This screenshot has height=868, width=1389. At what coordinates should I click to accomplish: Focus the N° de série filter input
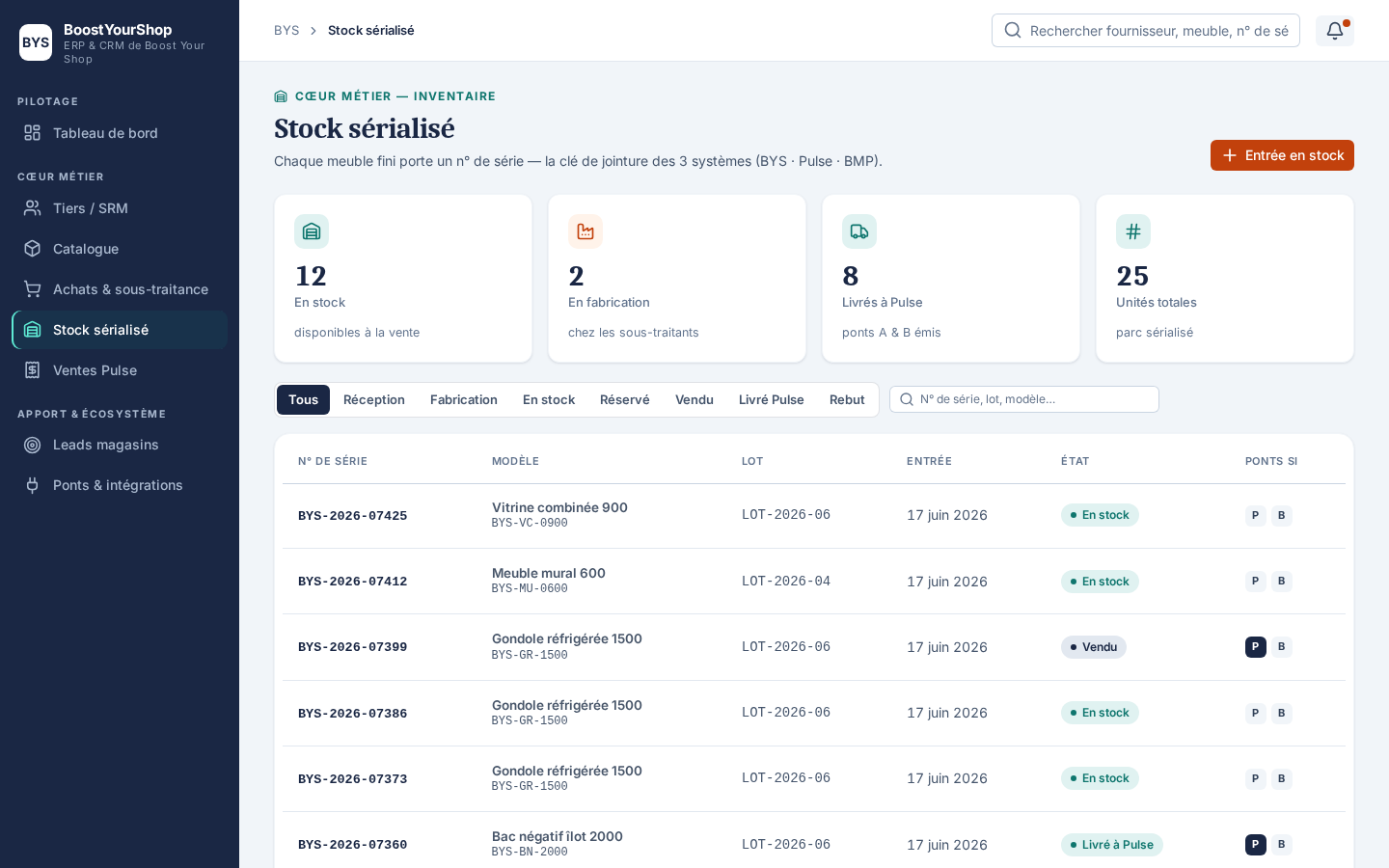pyautogui.click(x=1024, y=399)
